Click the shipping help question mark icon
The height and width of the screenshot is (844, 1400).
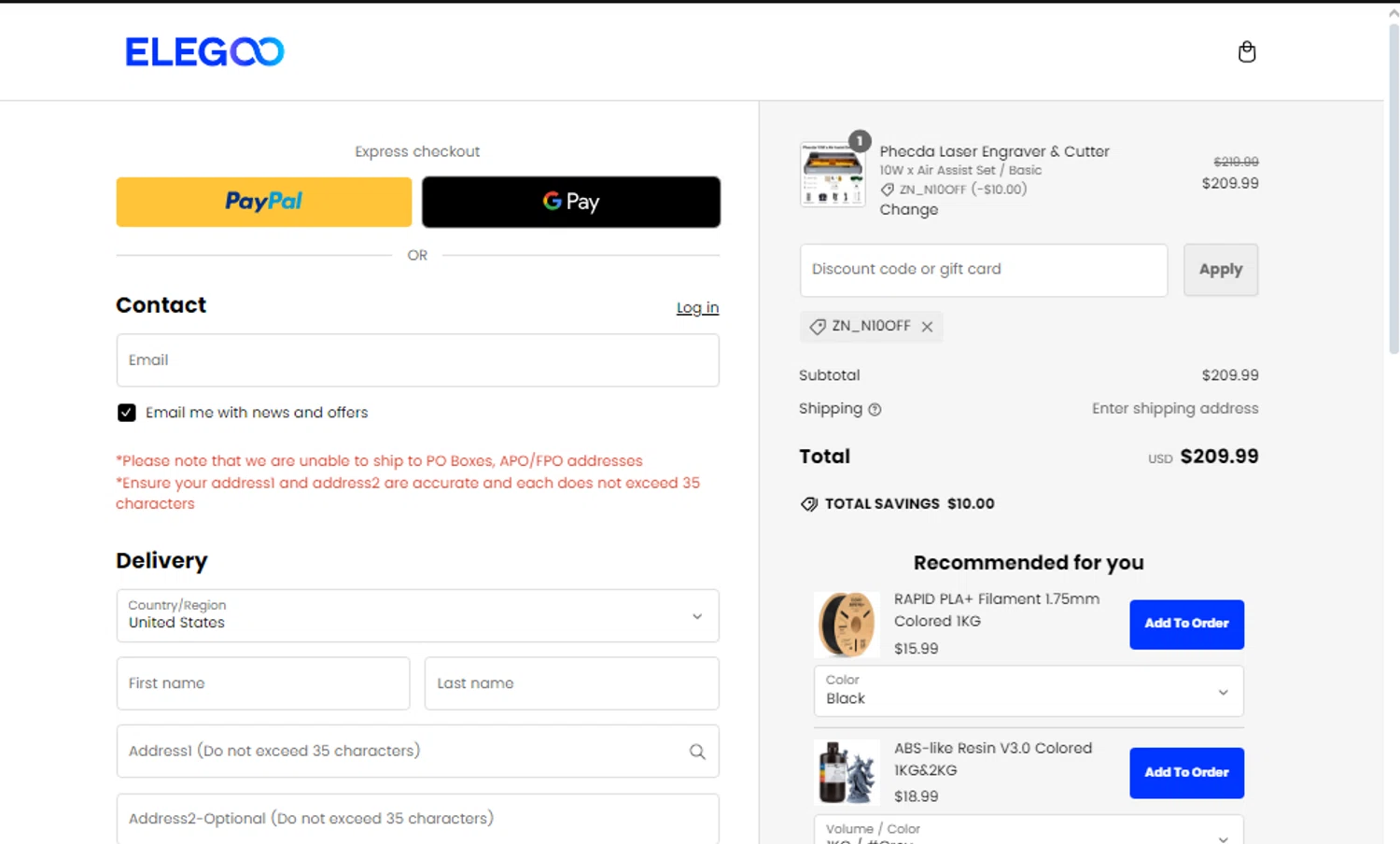(x=875, y=409)
